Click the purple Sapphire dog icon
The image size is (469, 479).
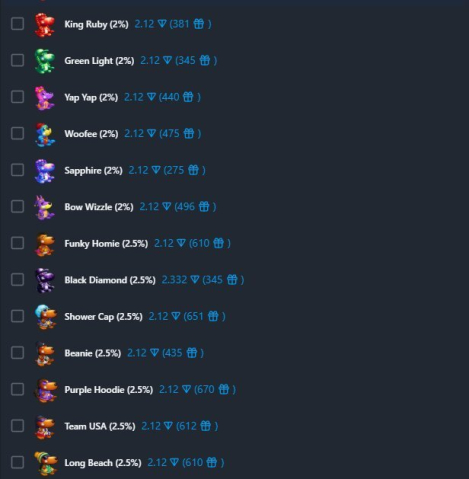coord(45,170)
